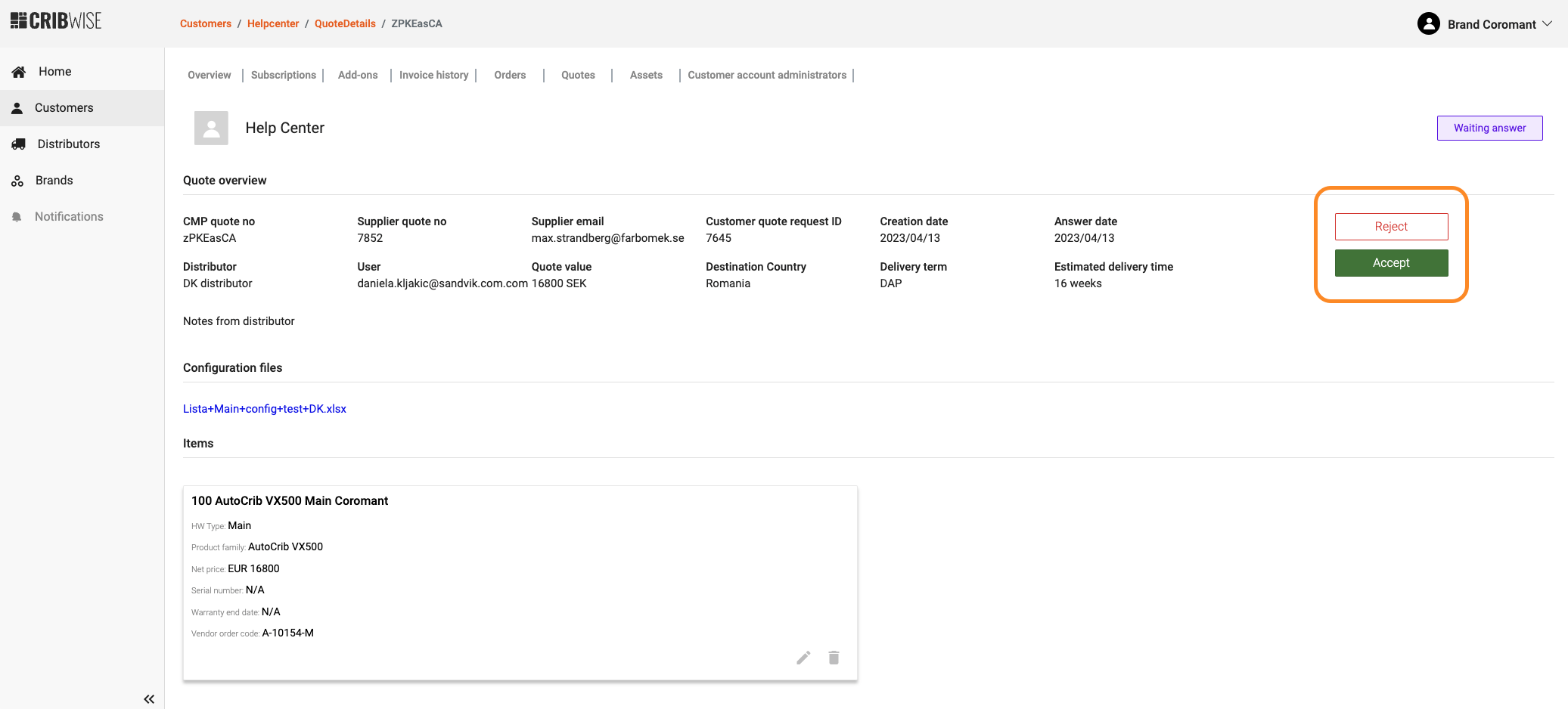1568x709 pixels.
Task: Reject the quote
Action: (x=1391, y=227)
